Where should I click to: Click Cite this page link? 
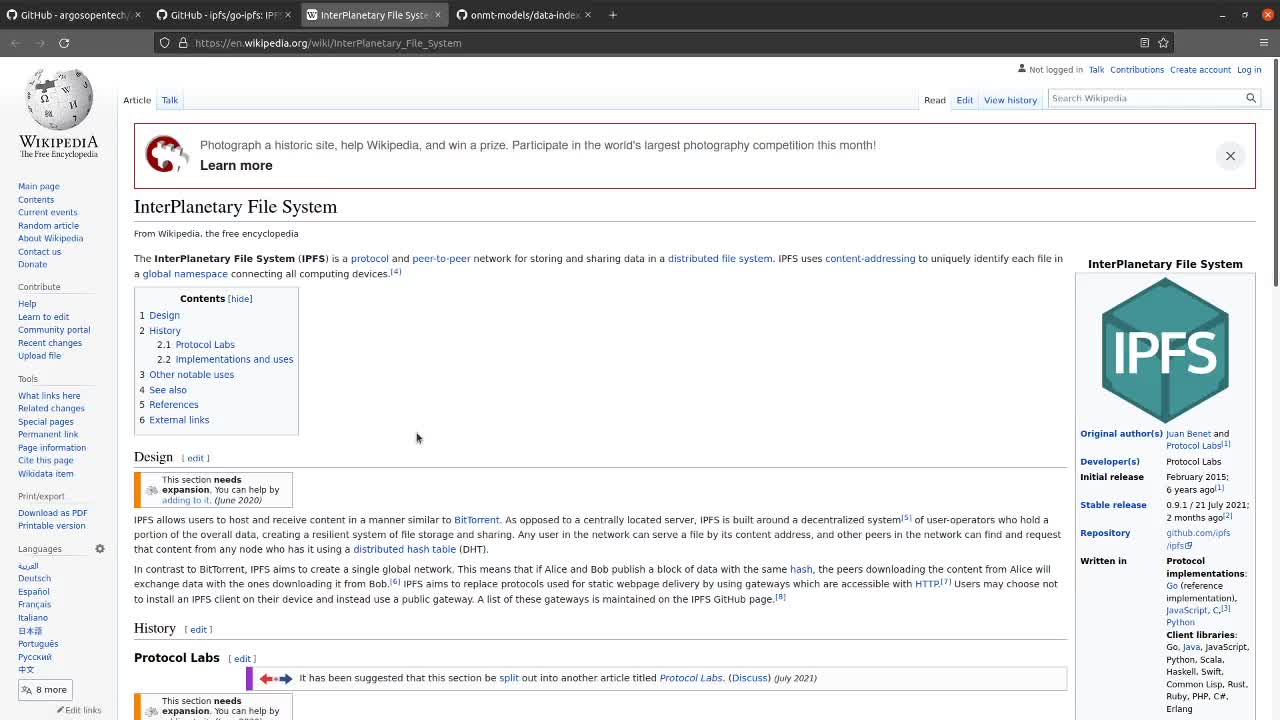click(45, 461)
